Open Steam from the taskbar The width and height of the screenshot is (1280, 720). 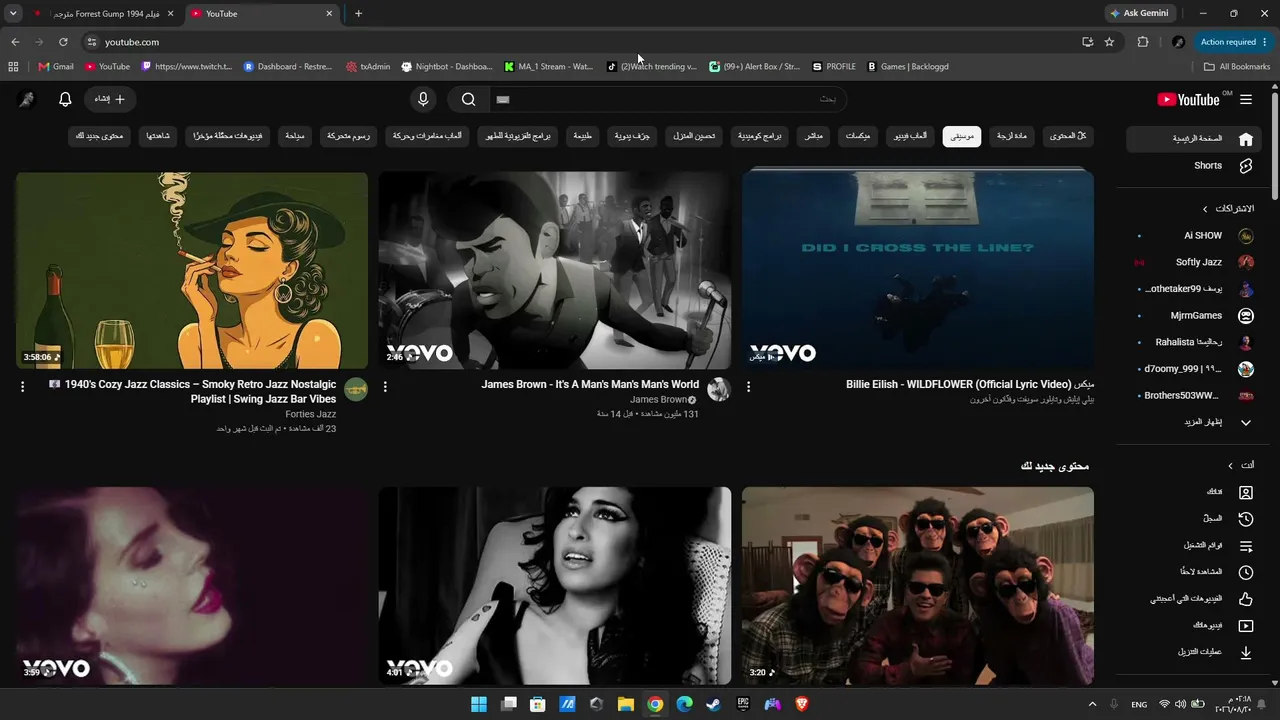(x=714, y=704)
